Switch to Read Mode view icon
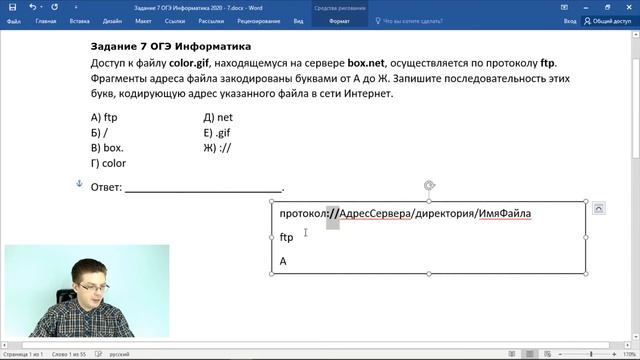The height and width of the screenshot is (360, 640). 512,354
